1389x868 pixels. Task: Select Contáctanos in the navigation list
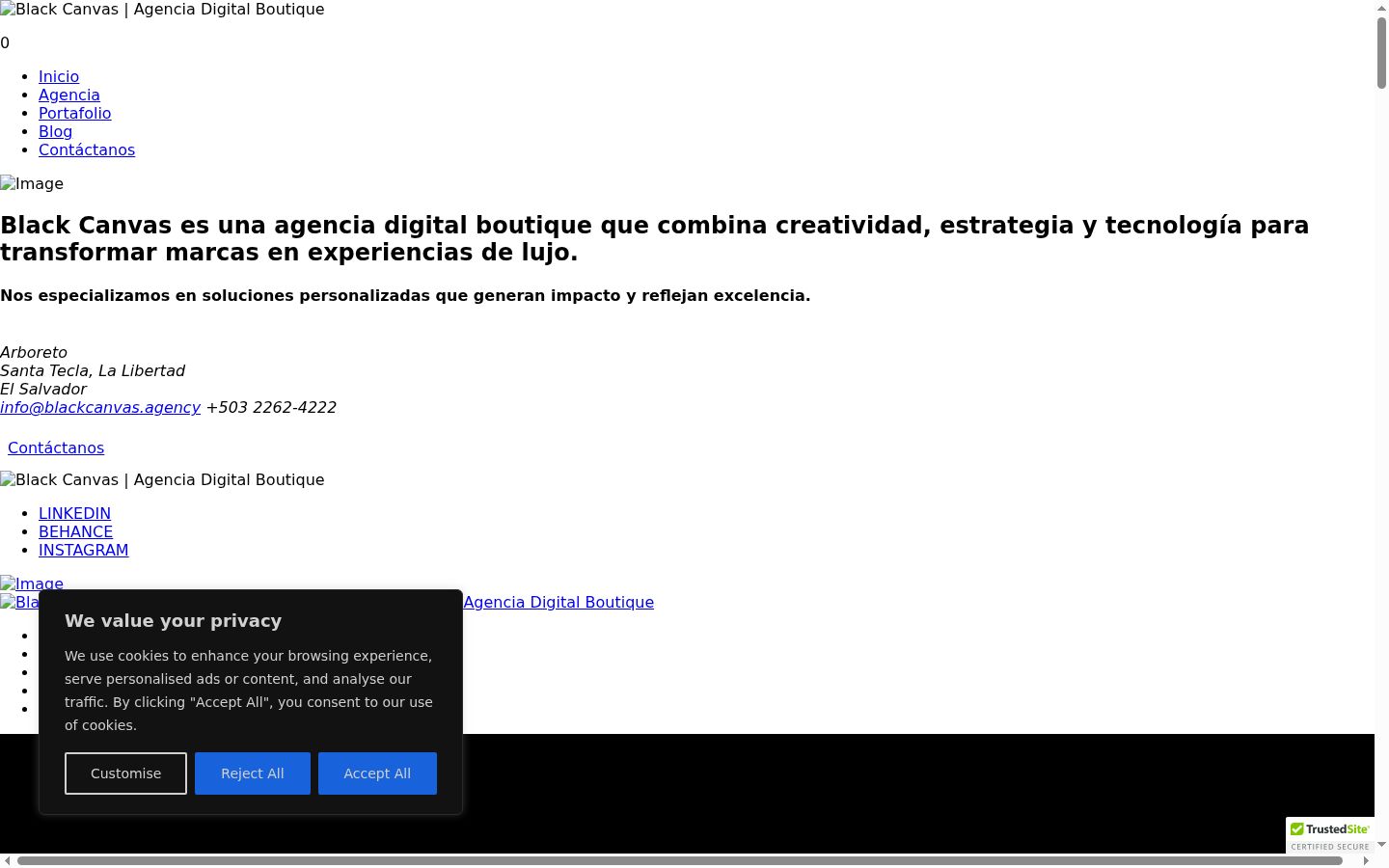(87, 149)
